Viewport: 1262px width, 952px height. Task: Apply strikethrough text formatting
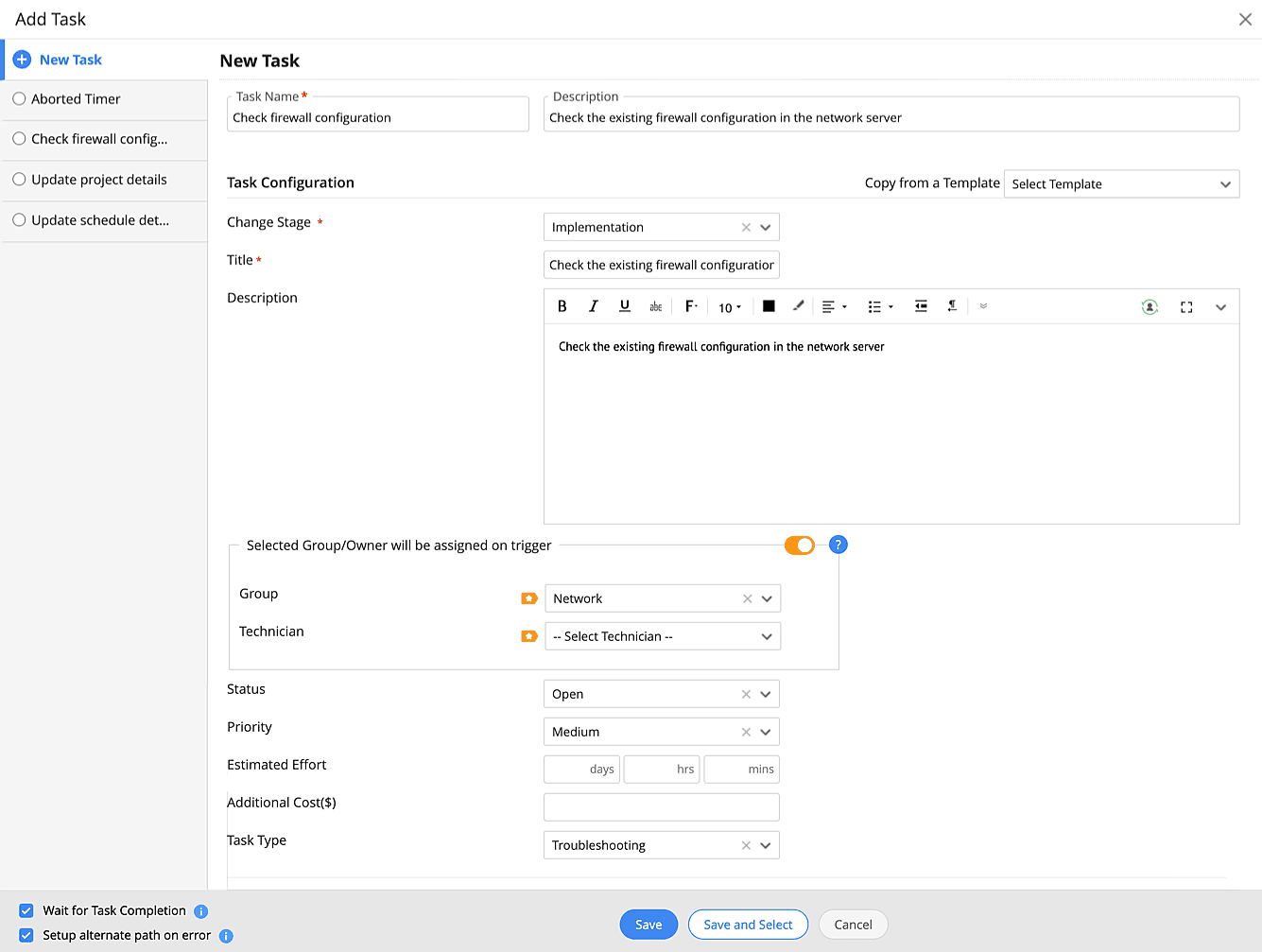tap(656, 306)
